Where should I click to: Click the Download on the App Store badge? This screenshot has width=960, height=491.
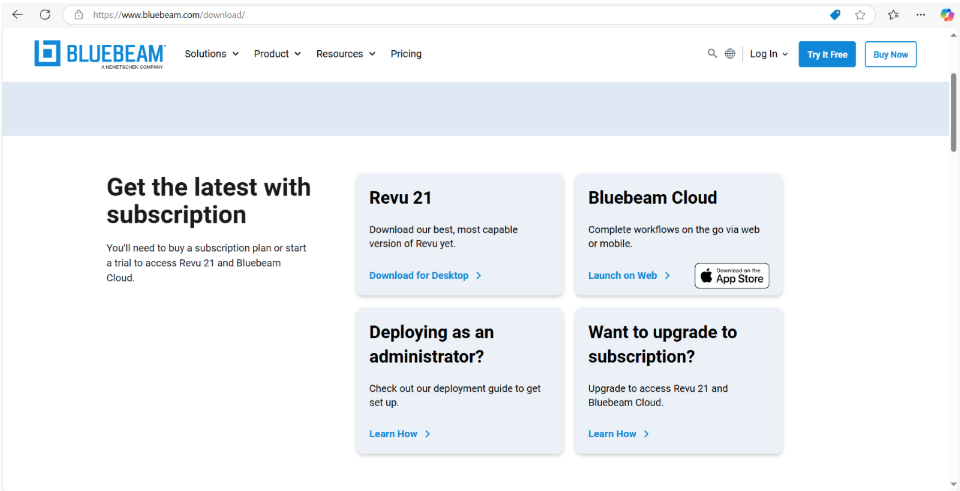click(x=732, y=276)
